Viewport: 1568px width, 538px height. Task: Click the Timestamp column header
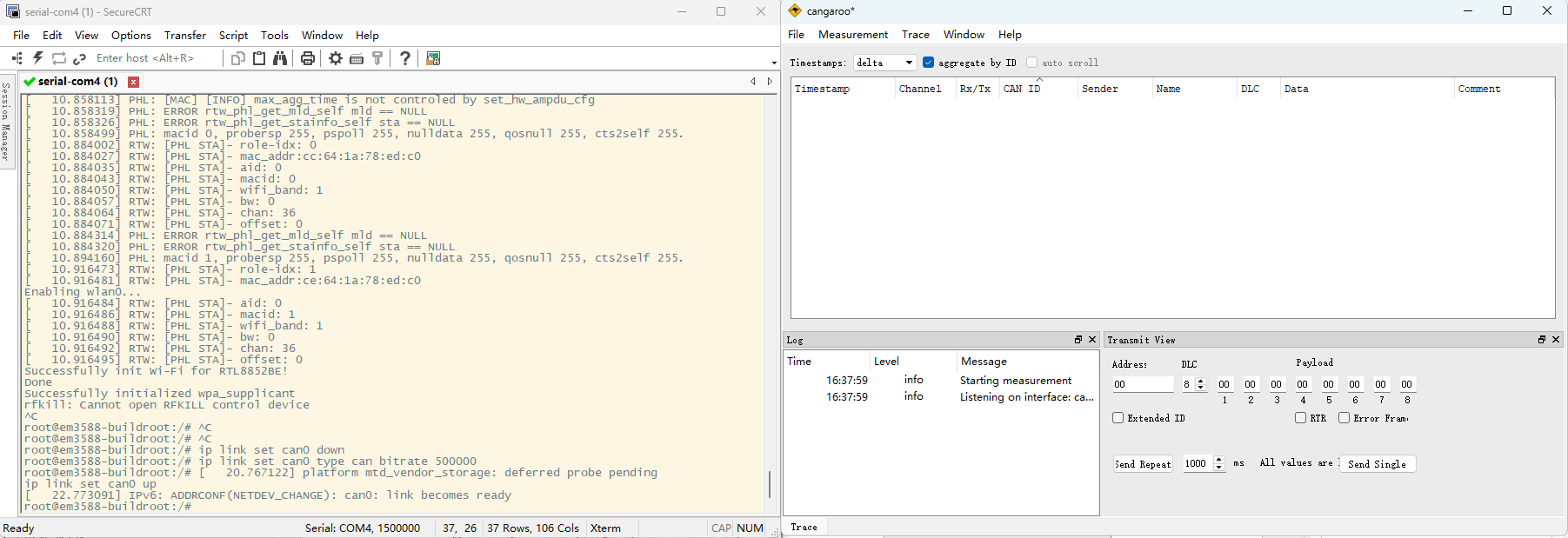[x=843, y=89]
